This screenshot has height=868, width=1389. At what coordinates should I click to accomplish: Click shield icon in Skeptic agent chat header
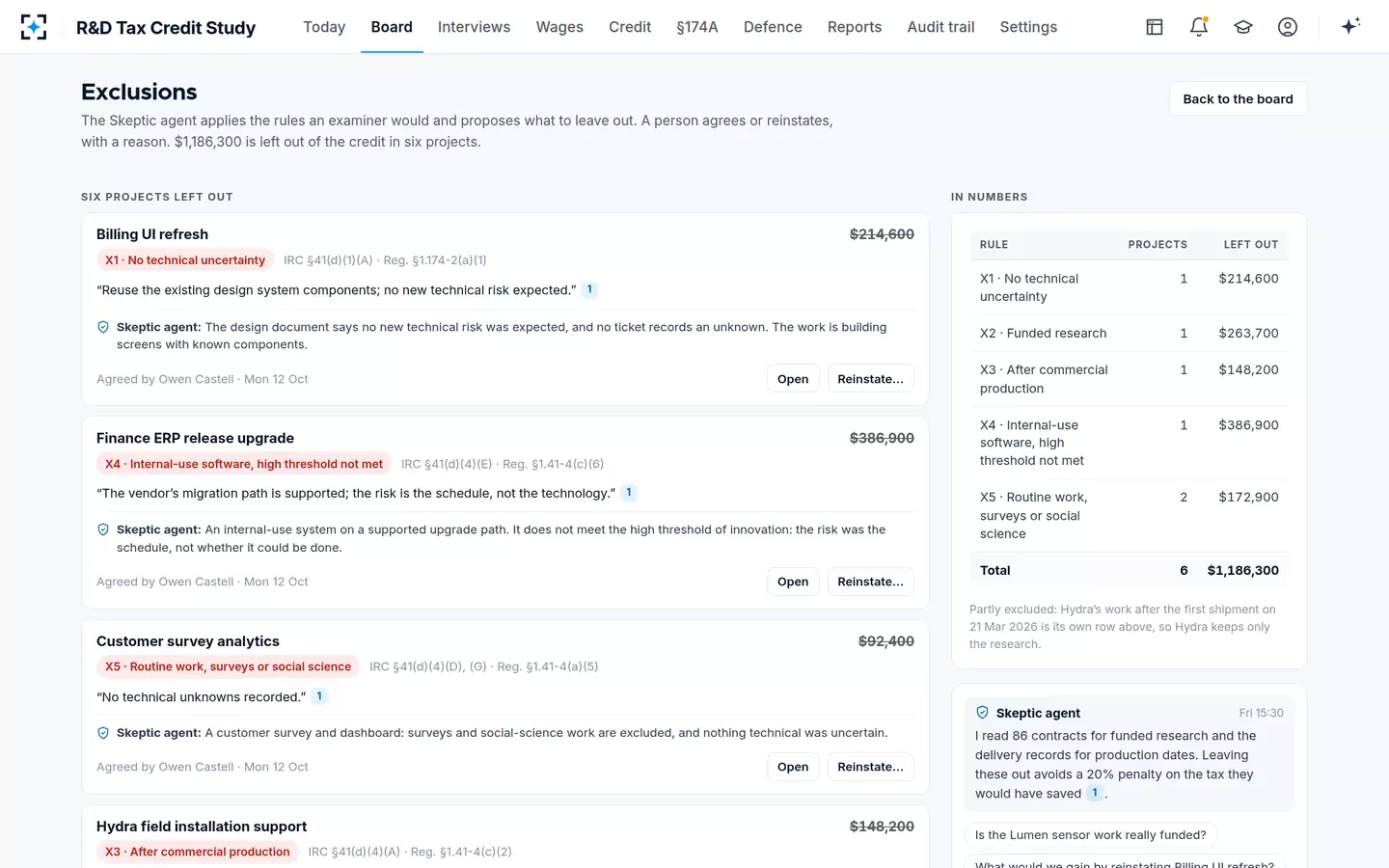982,713
